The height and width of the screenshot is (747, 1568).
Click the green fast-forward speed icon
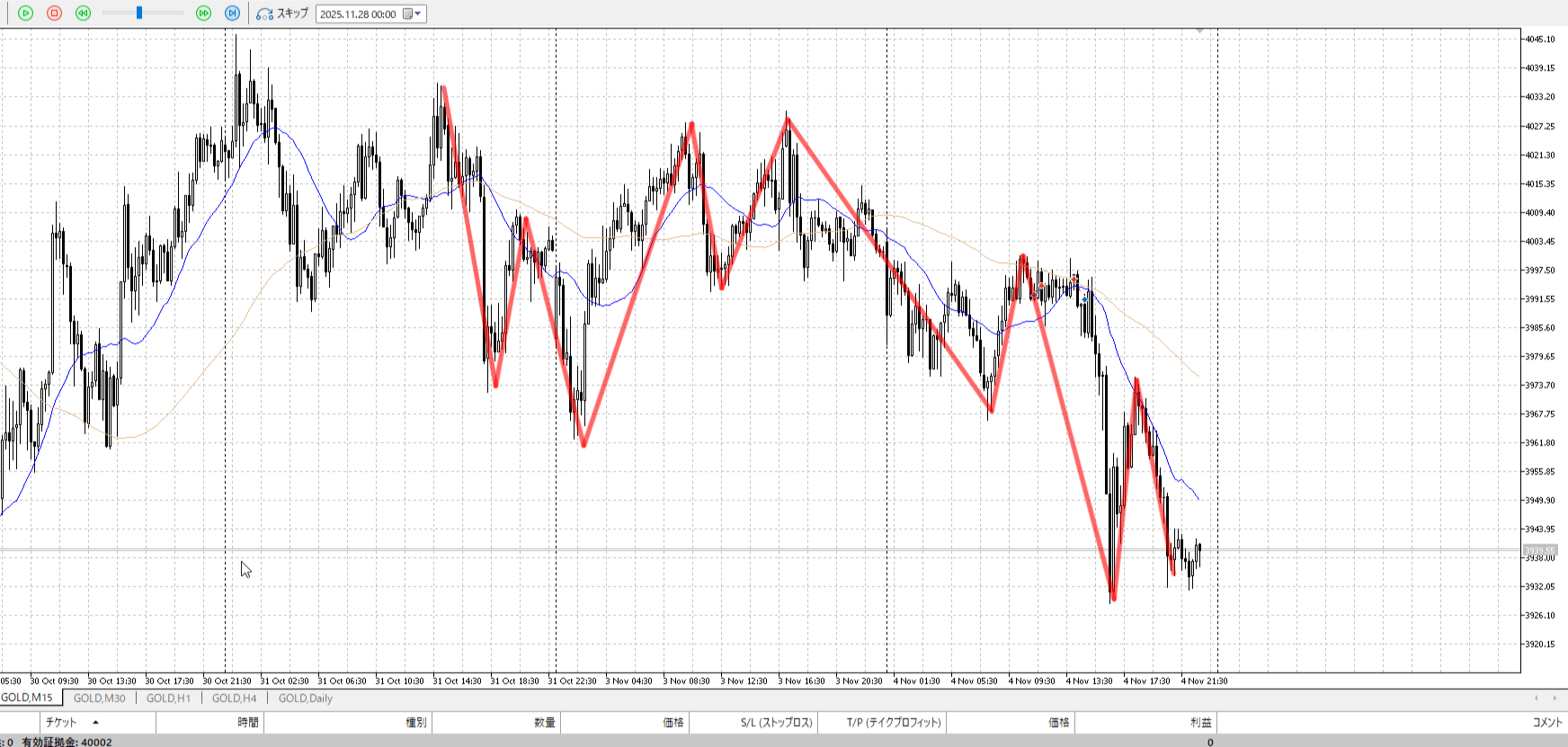203,13
